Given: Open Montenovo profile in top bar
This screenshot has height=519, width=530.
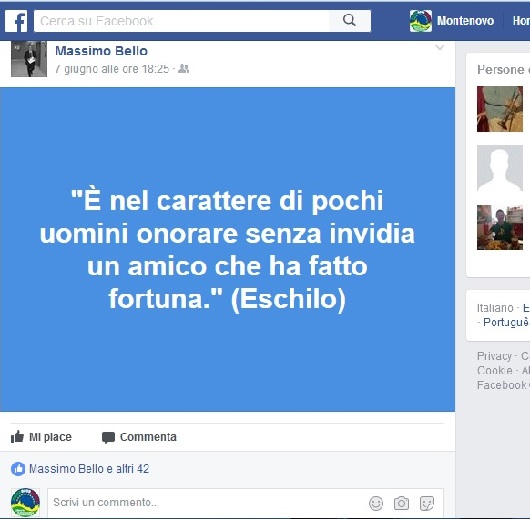Looking at the screenshot, I should click(465, 21).
